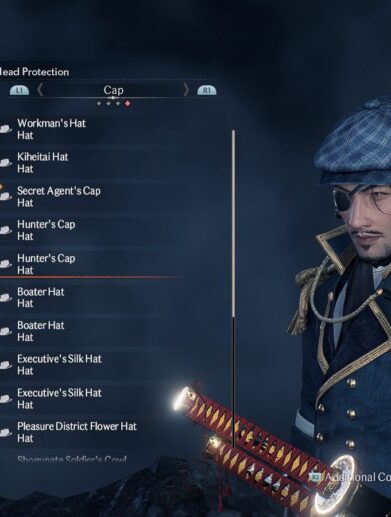Click the Head Protection heading
391x517 pixels.
tap(34, 72)
